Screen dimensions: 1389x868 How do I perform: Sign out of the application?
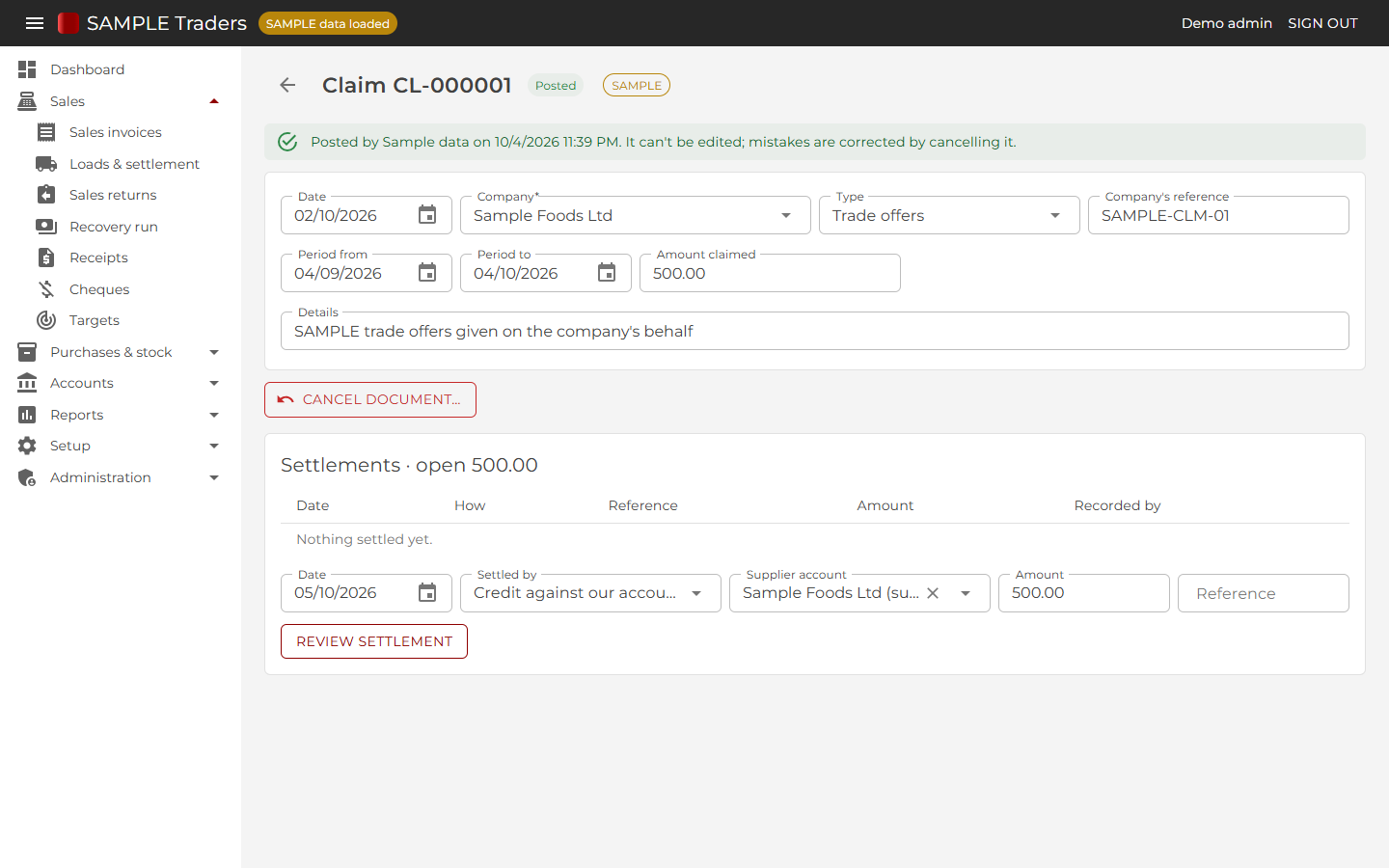point(1322,23)
